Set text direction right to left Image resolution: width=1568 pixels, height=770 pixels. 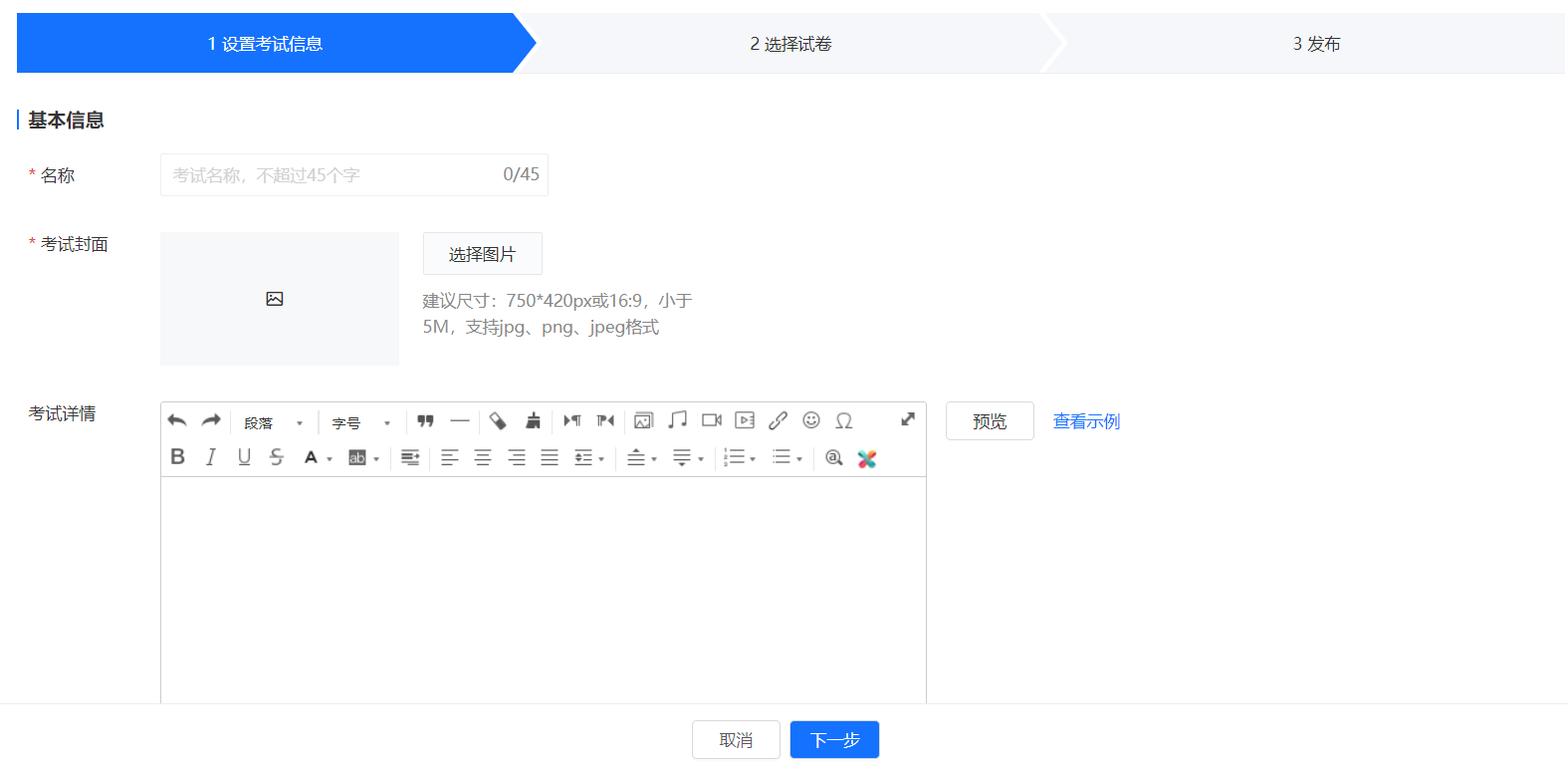(605, 420)
